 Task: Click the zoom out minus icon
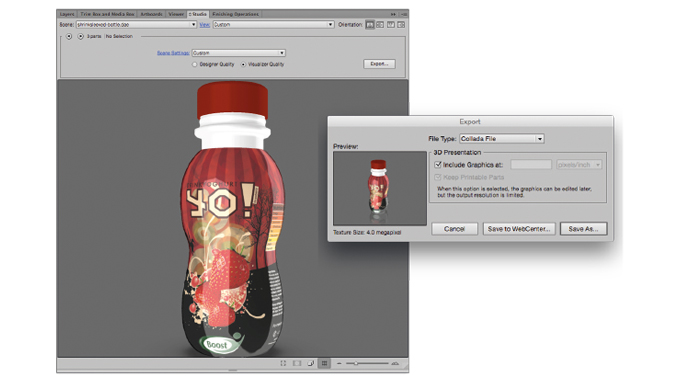click(339, 363)
